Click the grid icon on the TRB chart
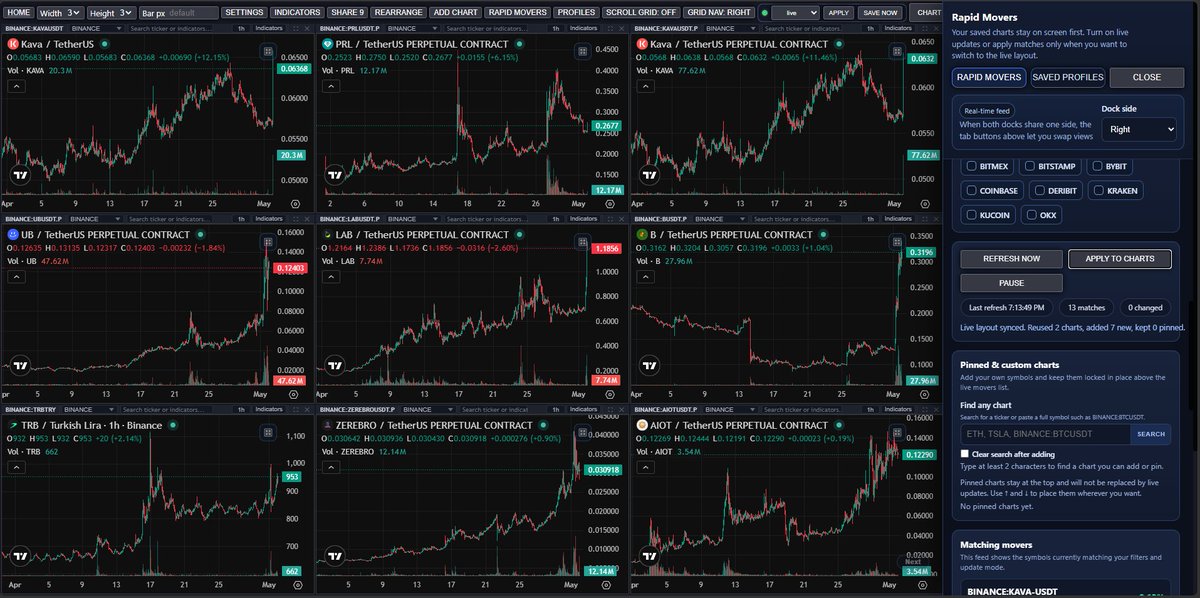The height and width of the screenshot is (598, 1200). (x=268, y=433)
